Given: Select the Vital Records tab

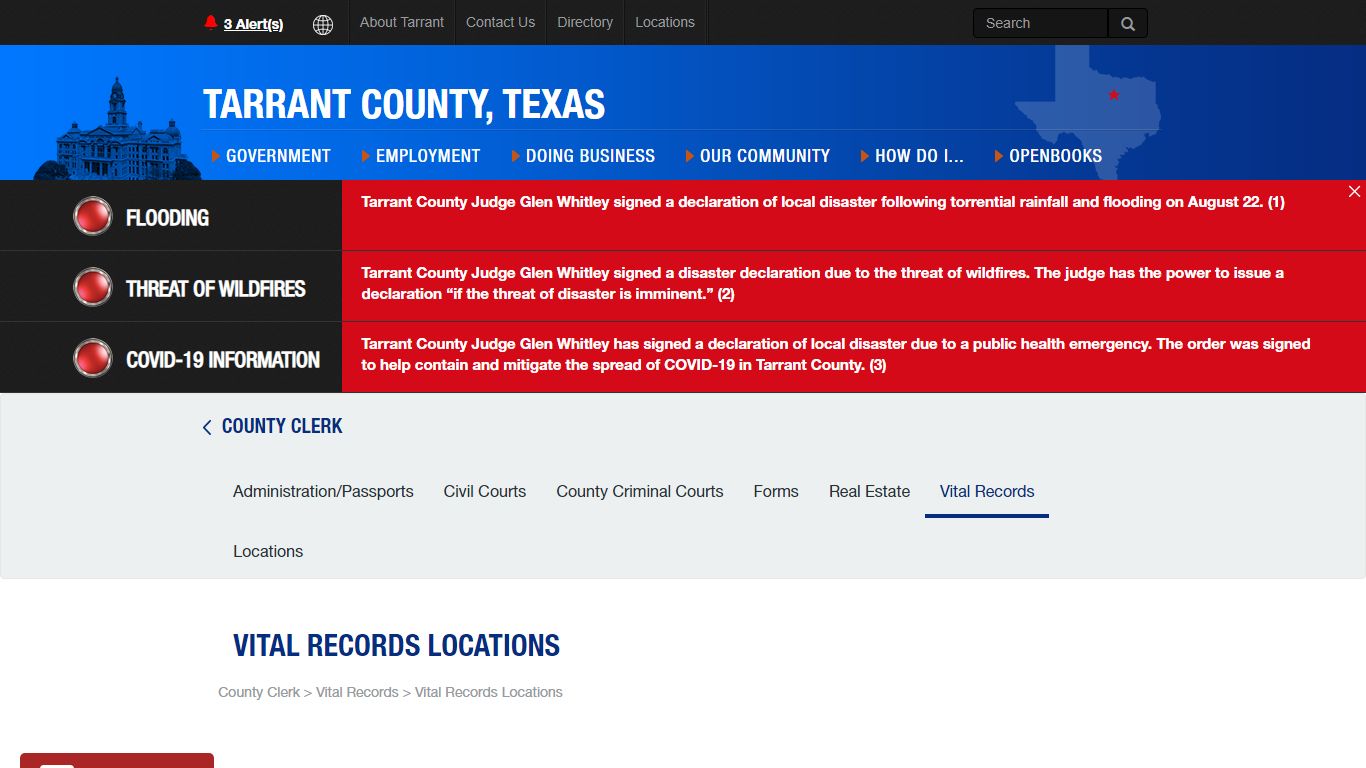Looking at the screenshot, I should (987, 491).
